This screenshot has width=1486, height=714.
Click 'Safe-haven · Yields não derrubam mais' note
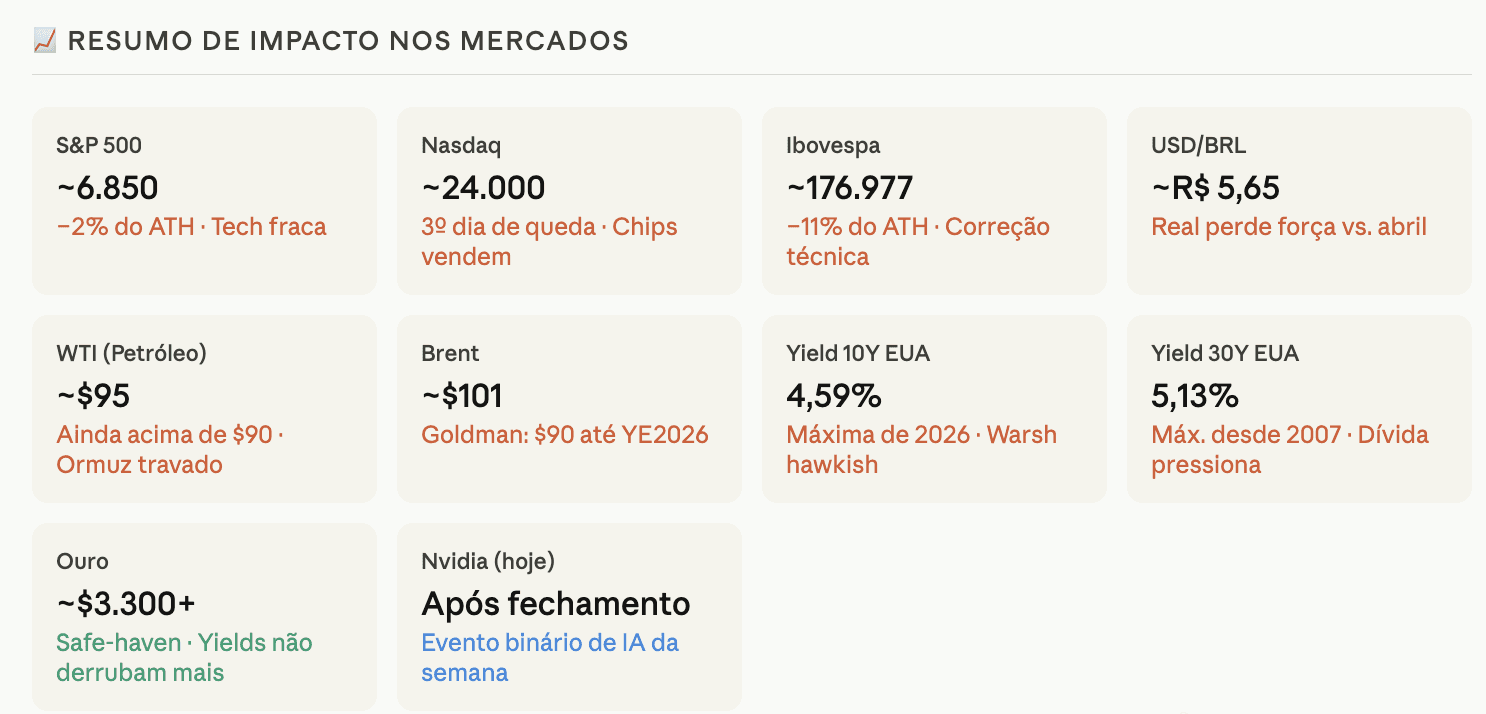click(x=184, y=657)
